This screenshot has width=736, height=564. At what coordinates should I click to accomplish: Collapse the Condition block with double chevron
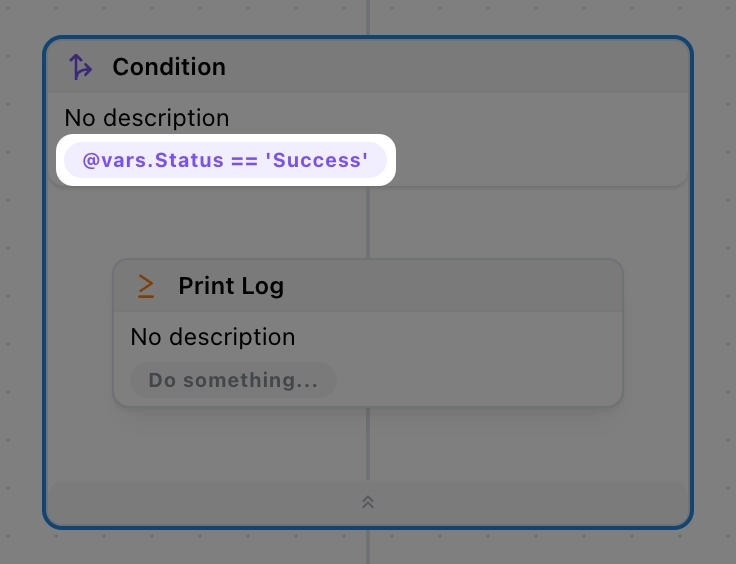pos(368,502)
